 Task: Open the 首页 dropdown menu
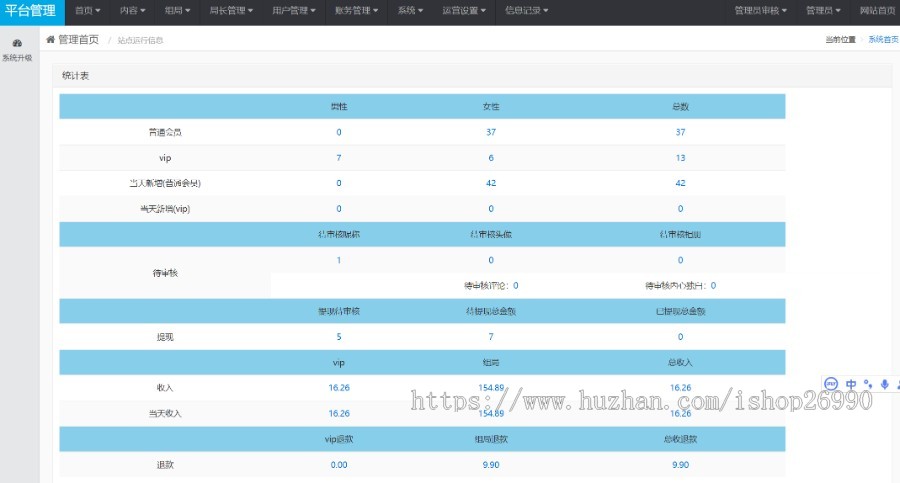pyautogui.click(x=88, y=10)
